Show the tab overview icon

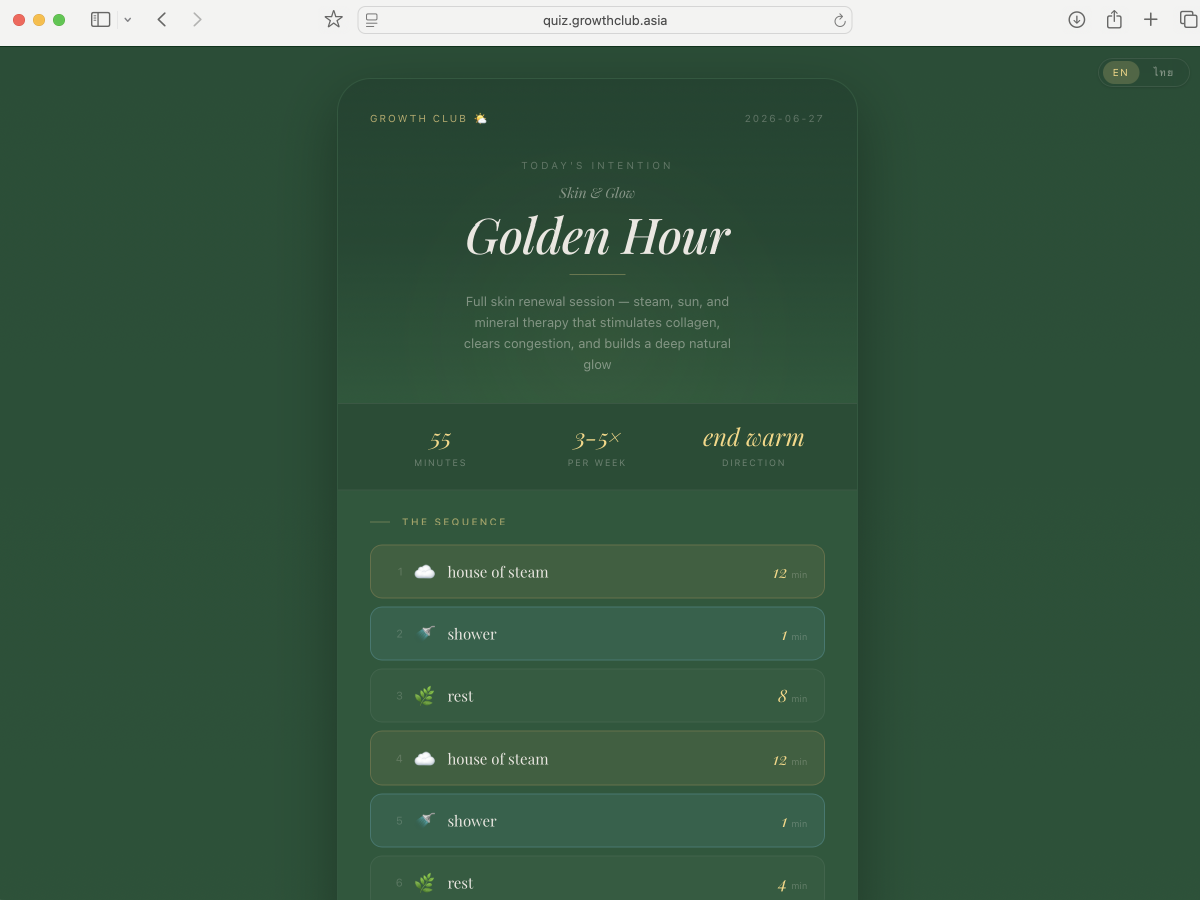click(x=1188, y=19)
